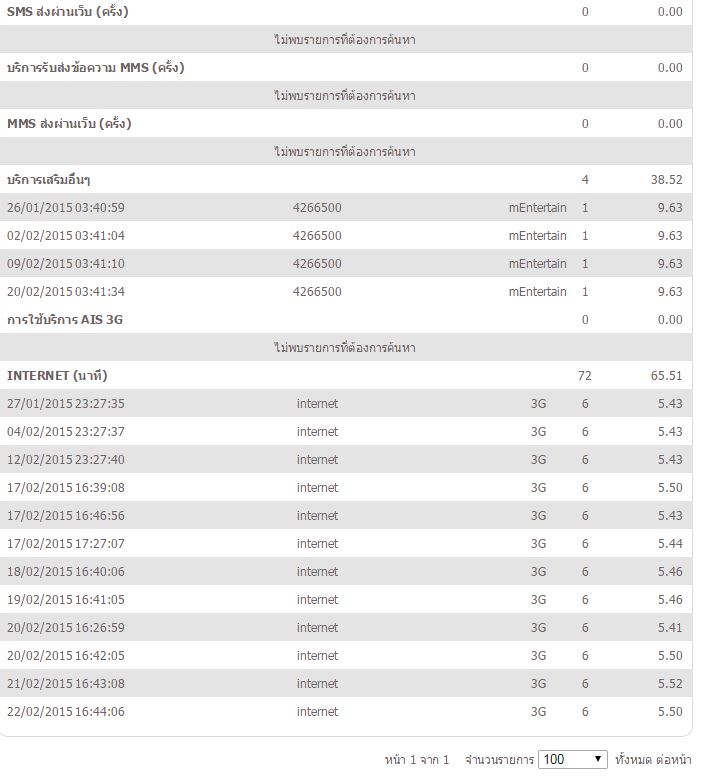This screenshot has width=722, height=779.
Task: Click the 17/02/2015 16:39:08 internet row
Action: tap(346, 487)
